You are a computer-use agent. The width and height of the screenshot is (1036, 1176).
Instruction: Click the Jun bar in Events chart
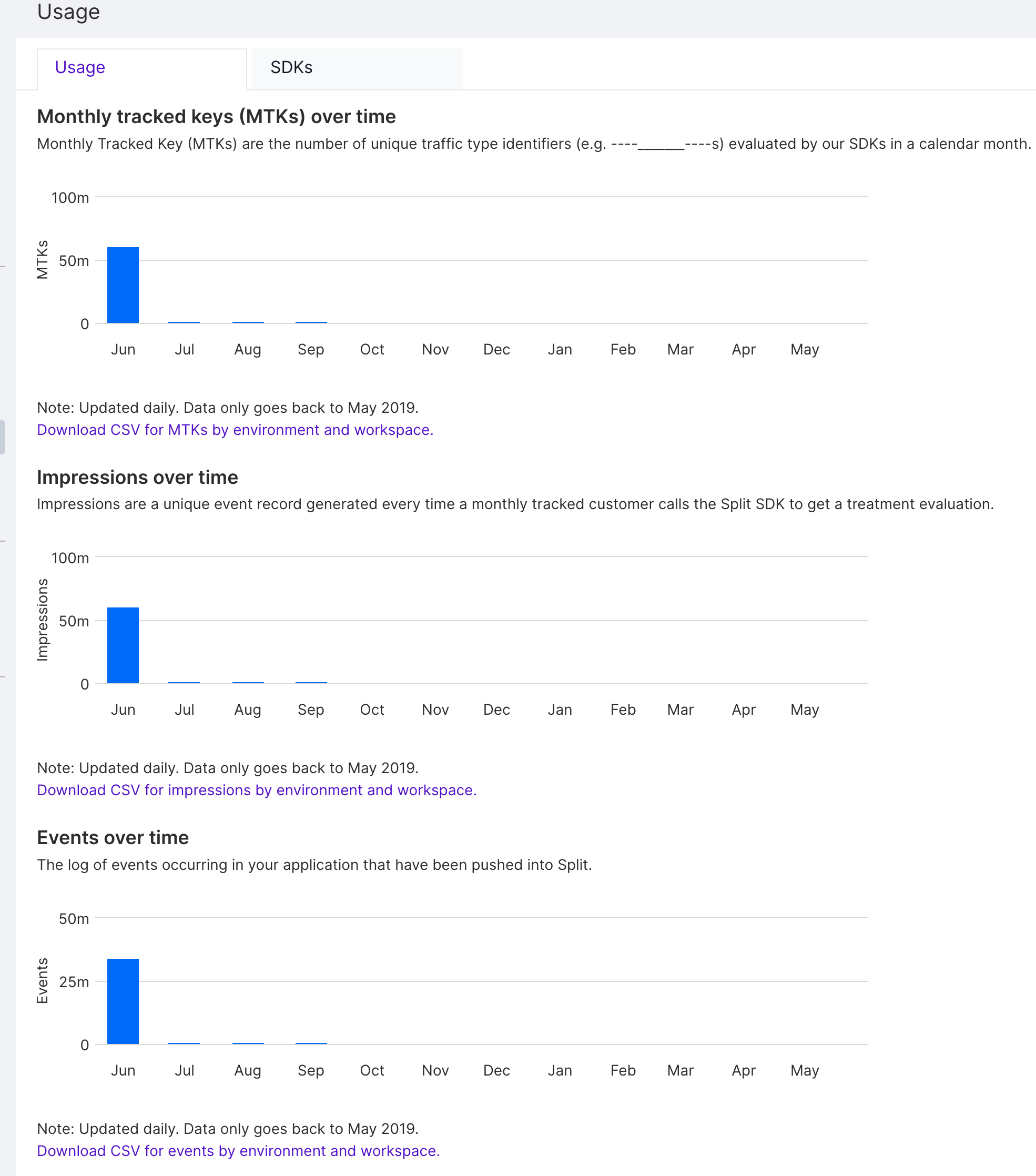click(x=123, y=1001)
